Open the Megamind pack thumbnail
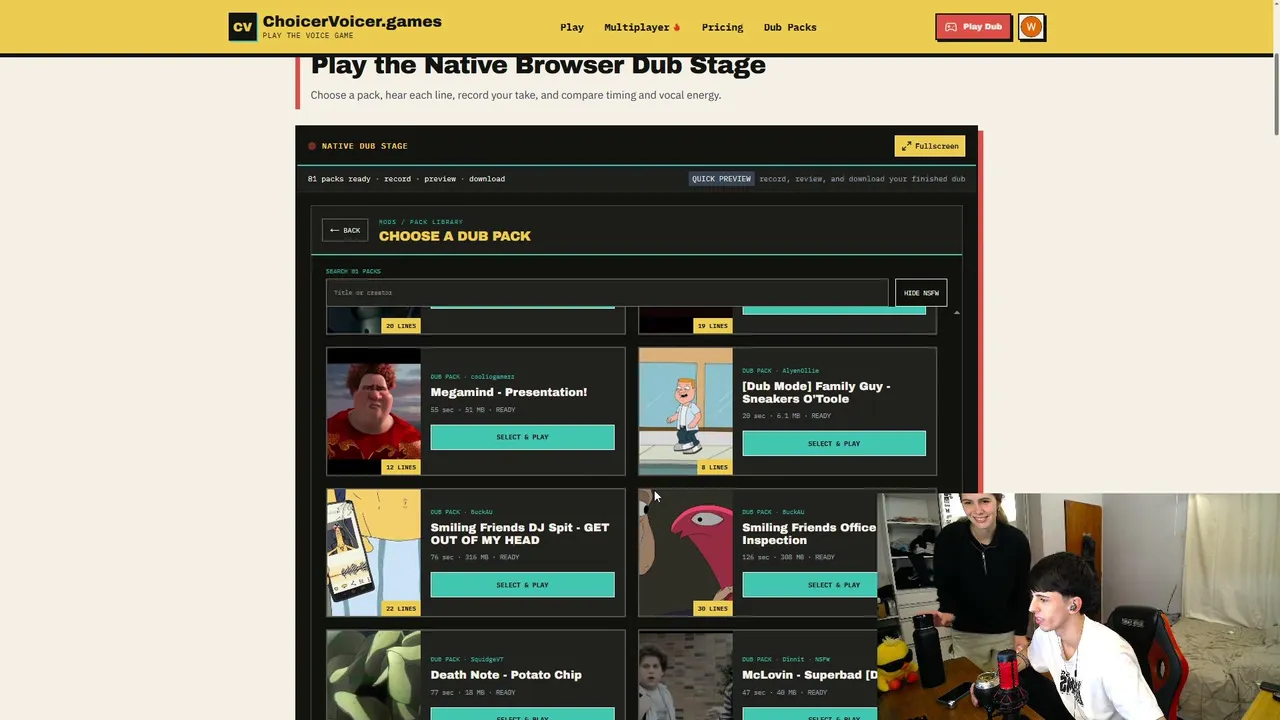Viewport: 1280px width, 720px height. click(x=374, y=411)
